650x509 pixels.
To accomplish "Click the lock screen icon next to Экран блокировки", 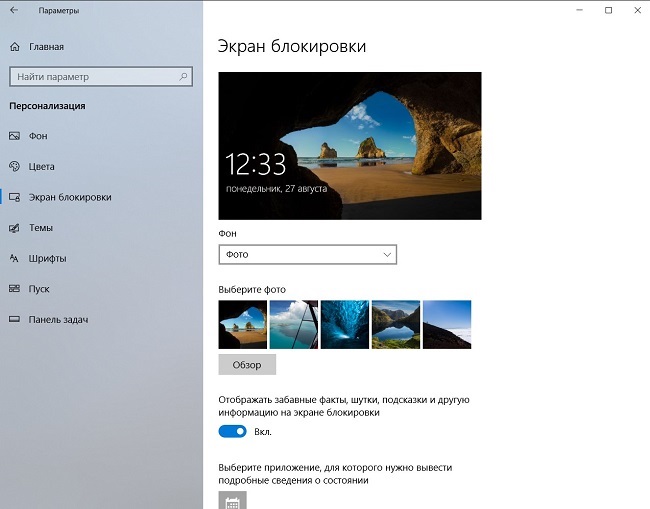I will (x=15, y=197).
